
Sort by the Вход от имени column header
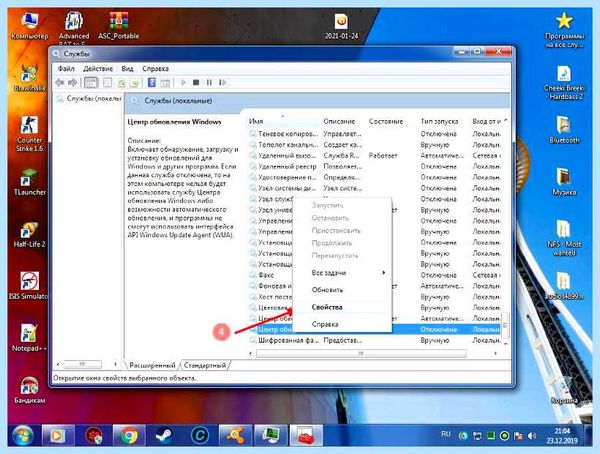click(487, 121)
